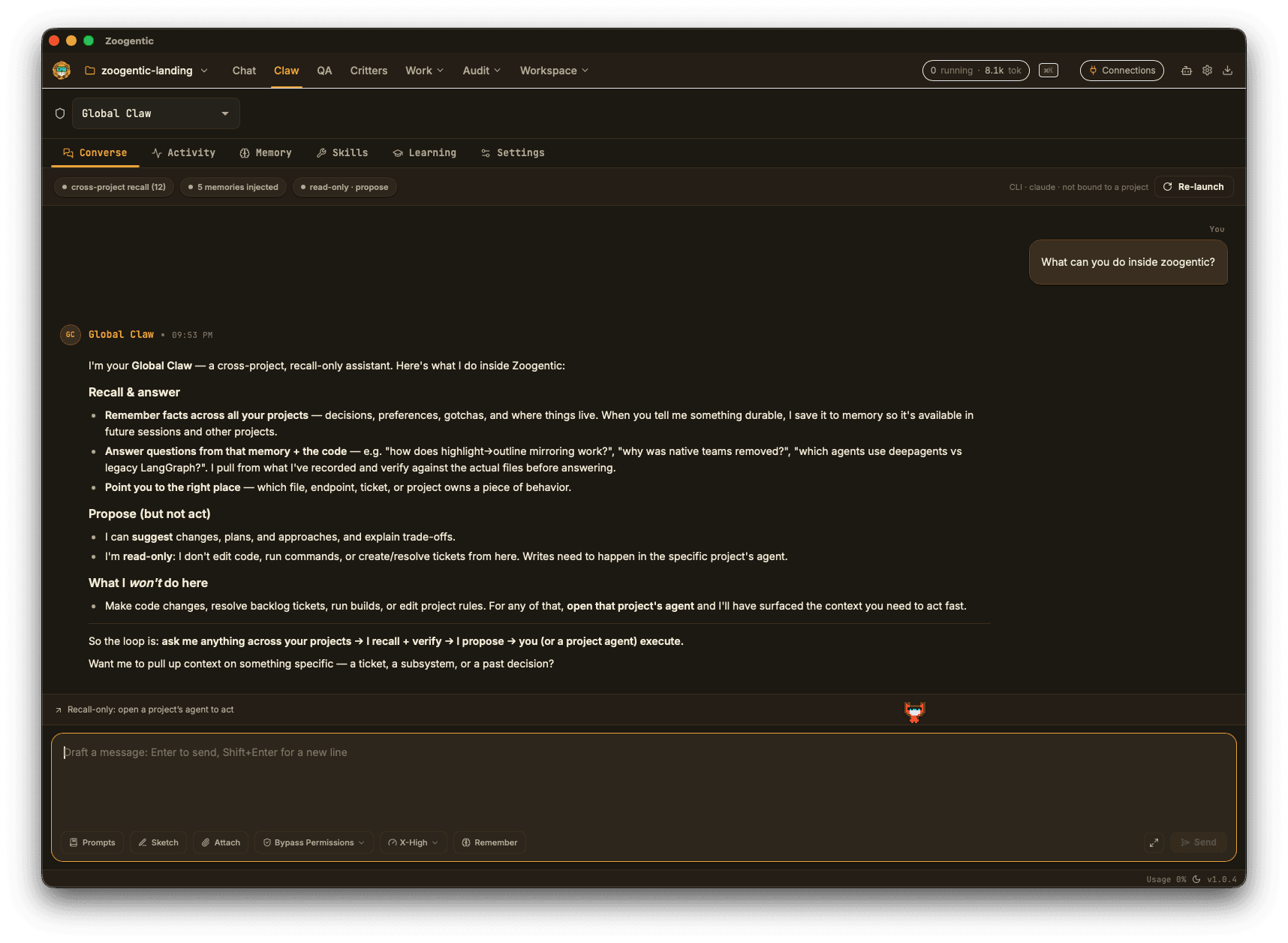
Task: Click the 'What I won't do here' heading
Action: click(x=148, y=583)
